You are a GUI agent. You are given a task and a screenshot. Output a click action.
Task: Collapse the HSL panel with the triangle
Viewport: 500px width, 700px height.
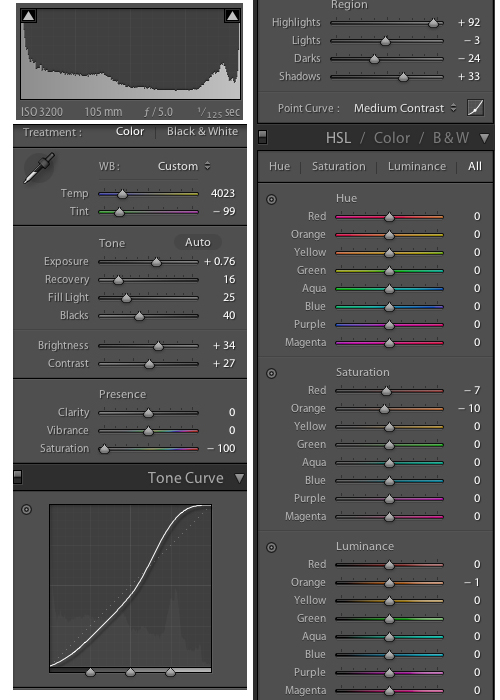484,138
